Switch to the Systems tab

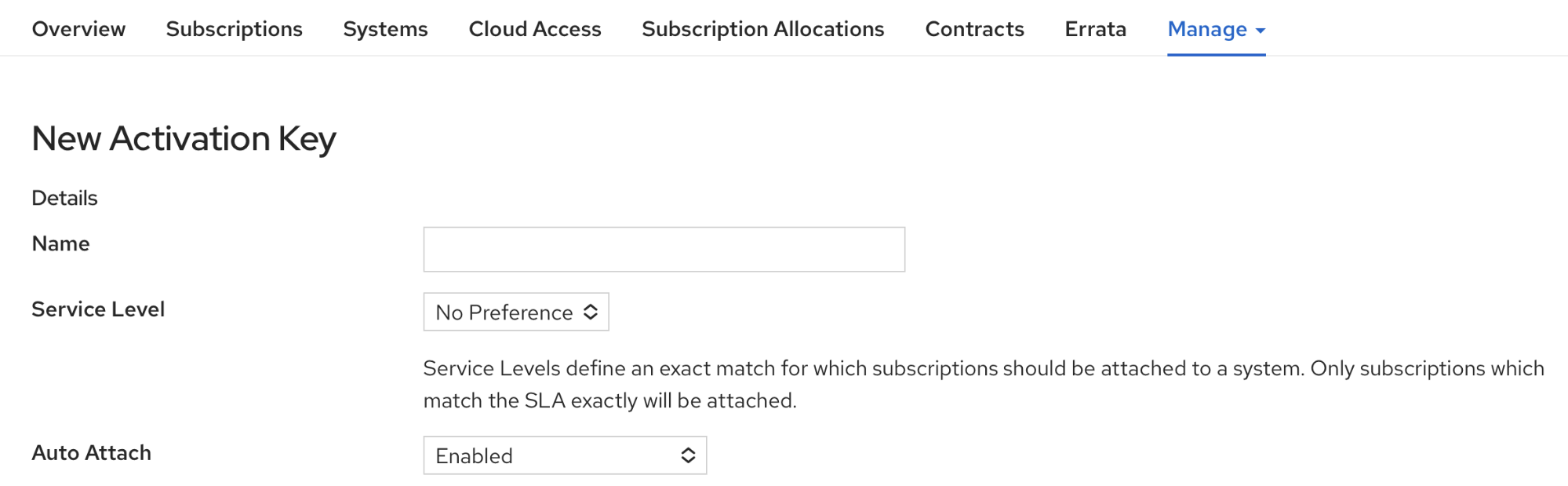coord(385,29)
